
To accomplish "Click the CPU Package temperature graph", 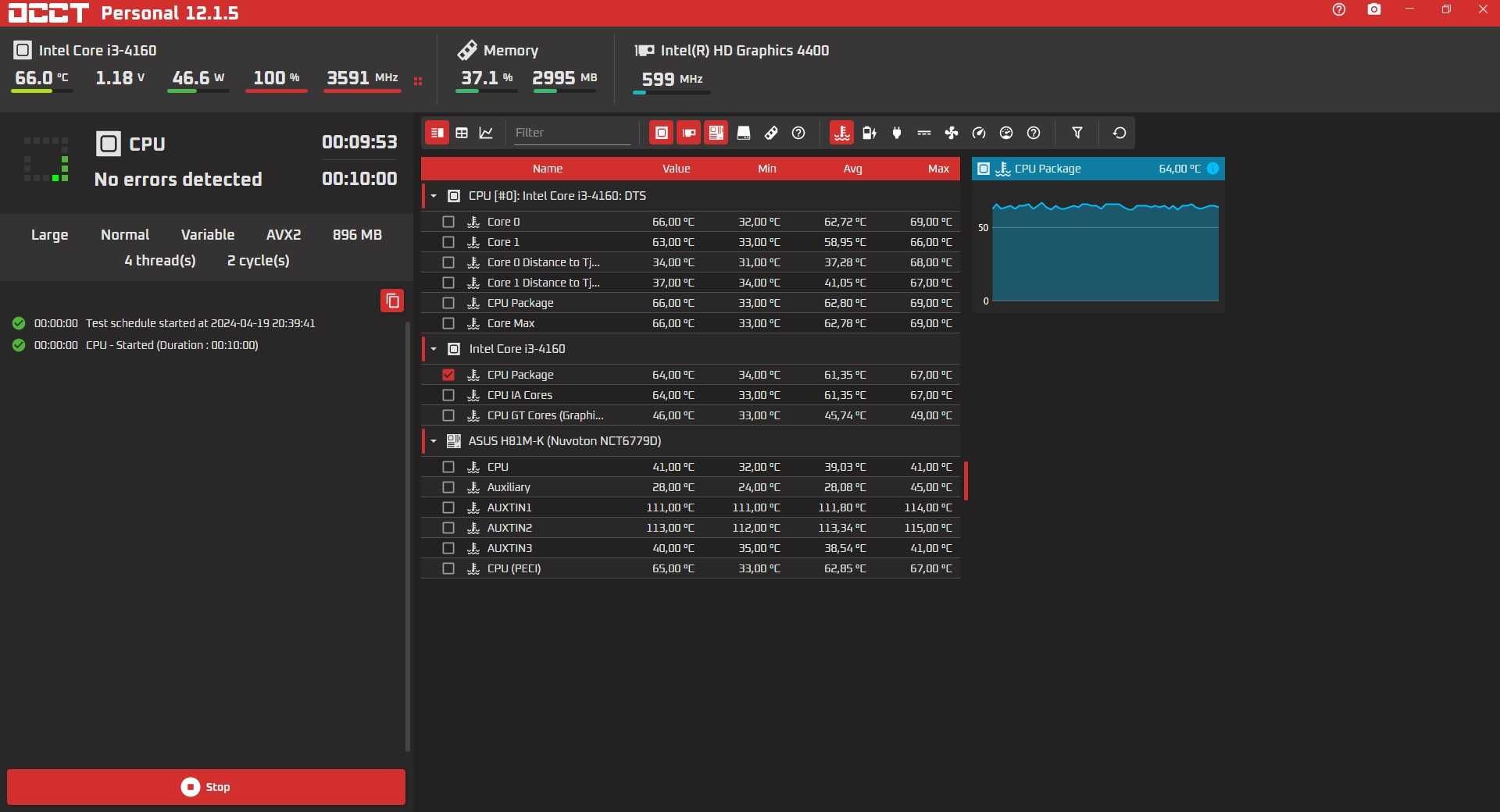I will pos(1105,251).
